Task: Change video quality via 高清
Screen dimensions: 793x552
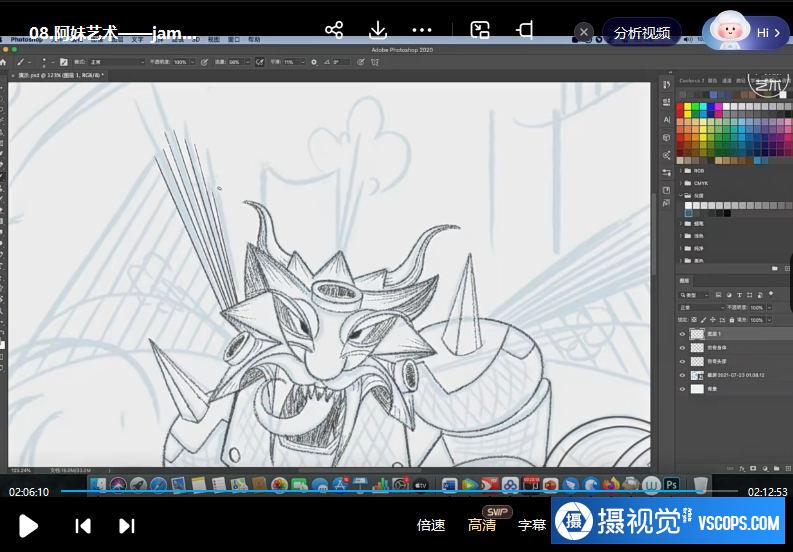Action: [x=482, y=525]
